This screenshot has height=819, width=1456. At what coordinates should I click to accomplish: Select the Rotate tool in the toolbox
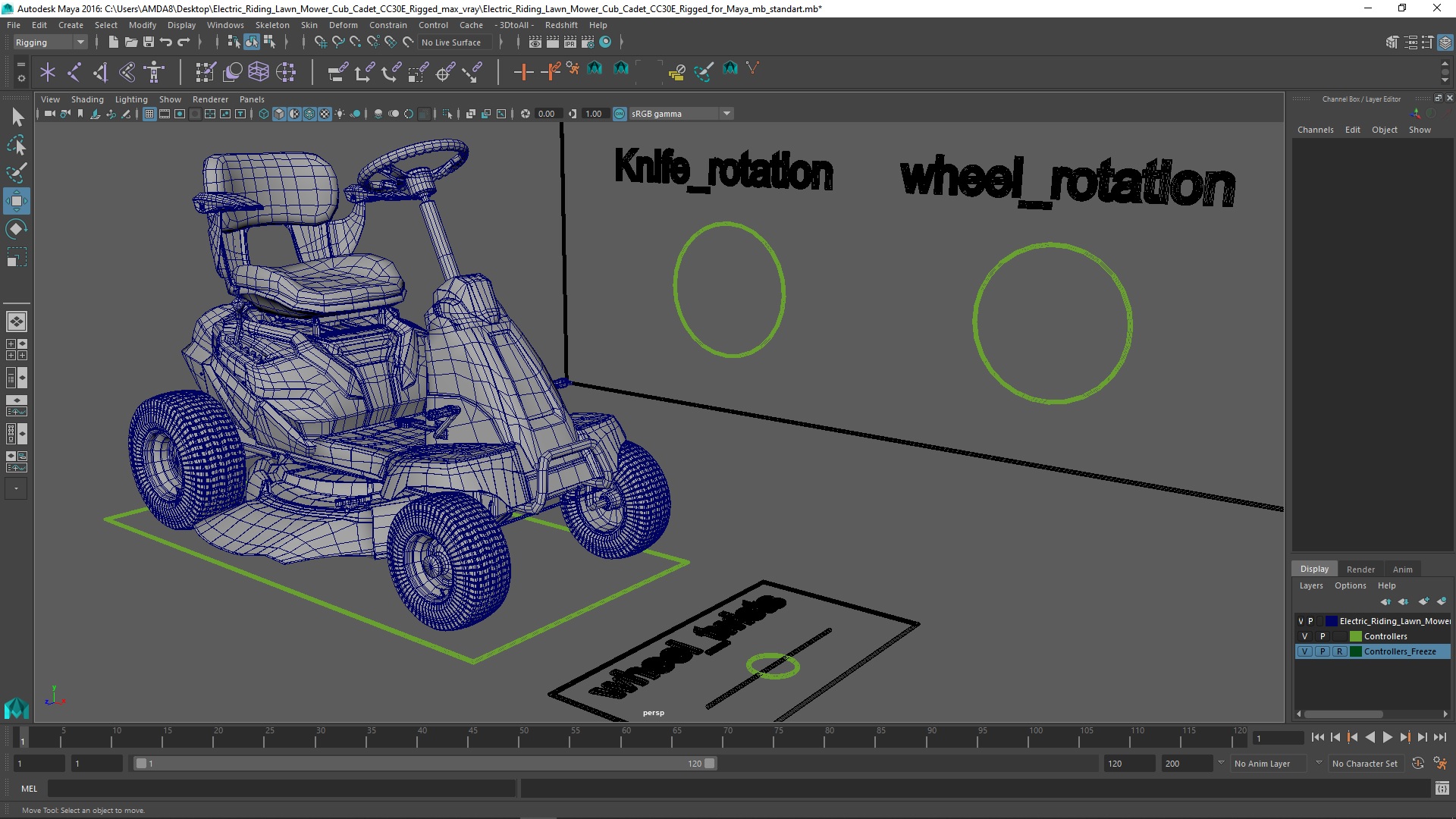click(17, 229)
